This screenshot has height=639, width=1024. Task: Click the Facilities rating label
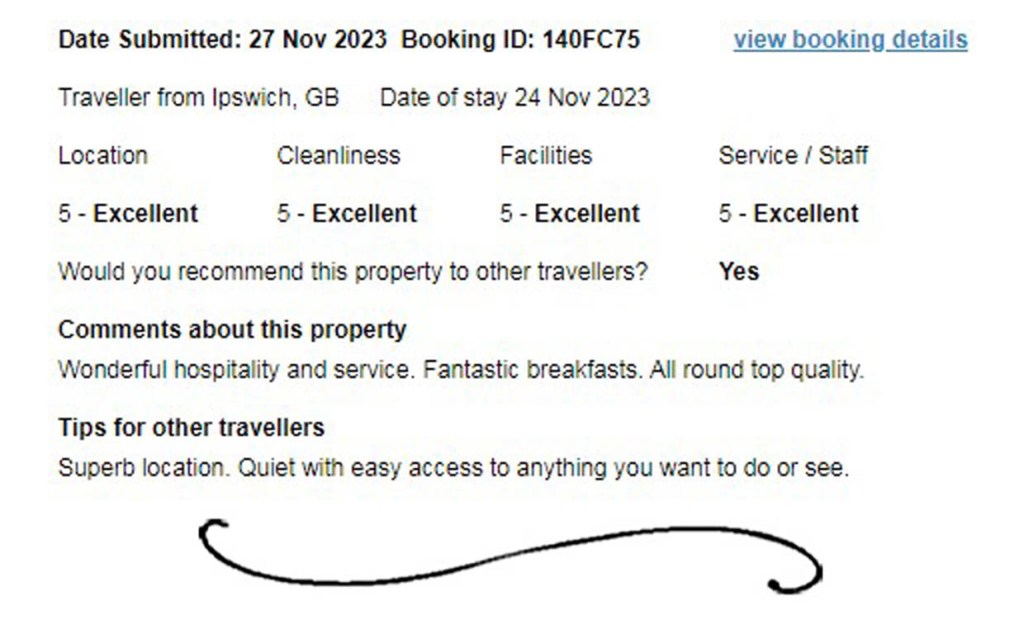pyautogui.click(x=546, y=156)
